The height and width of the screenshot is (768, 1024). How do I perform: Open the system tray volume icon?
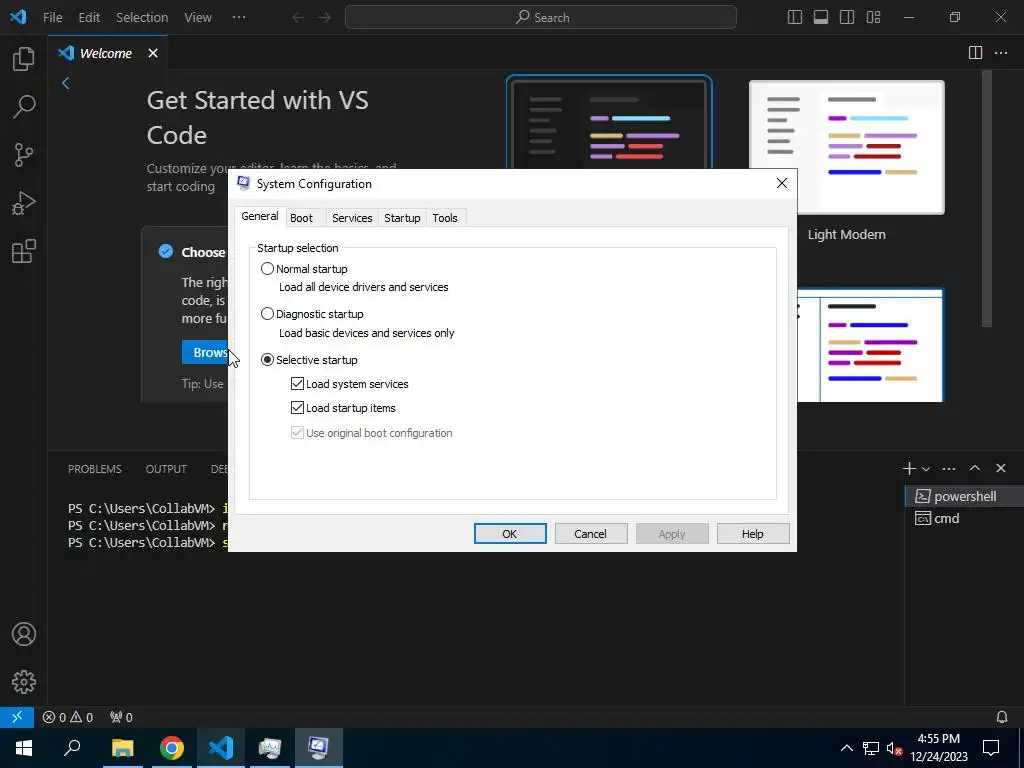(x=894, y=748)
